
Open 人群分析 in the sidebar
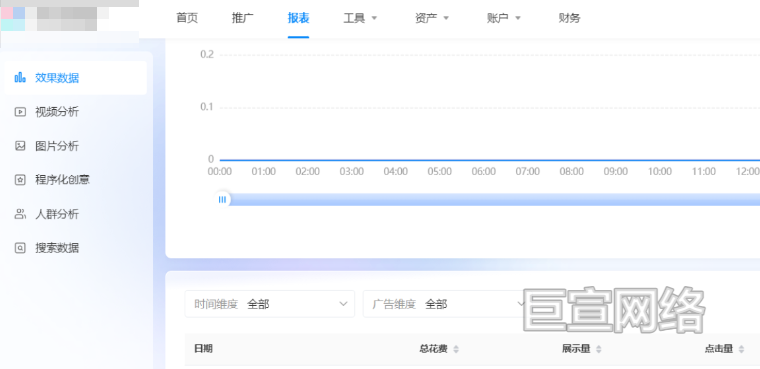76,214
